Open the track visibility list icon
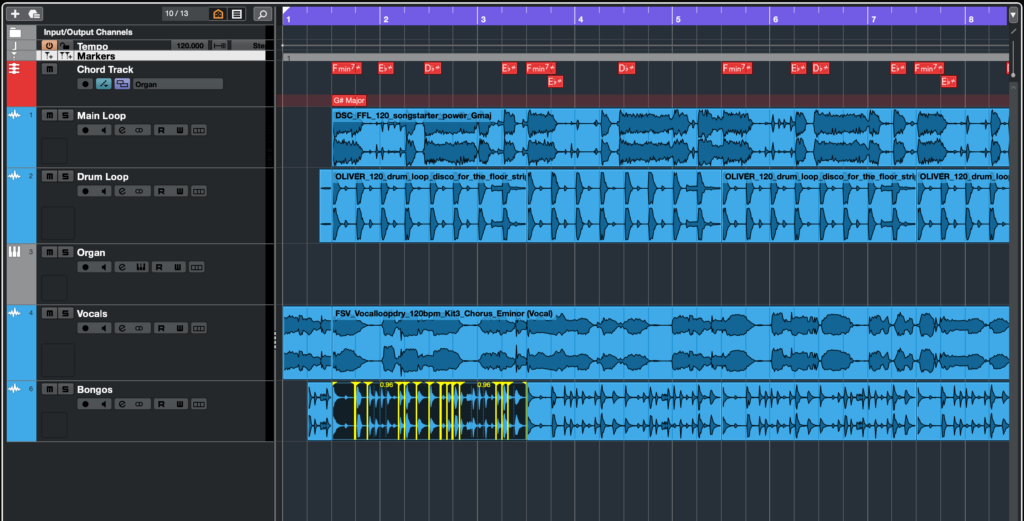The image size is (1024, 521). click(x=237, y=14)
